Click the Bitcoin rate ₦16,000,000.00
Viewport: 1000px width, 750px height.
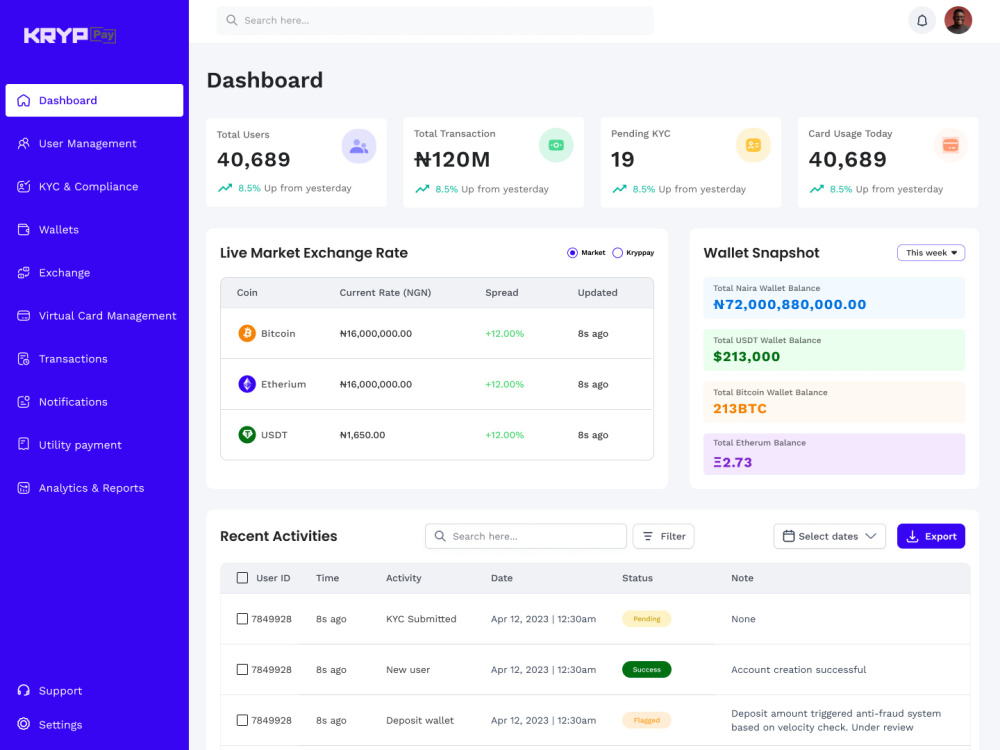tap(376, 334)
